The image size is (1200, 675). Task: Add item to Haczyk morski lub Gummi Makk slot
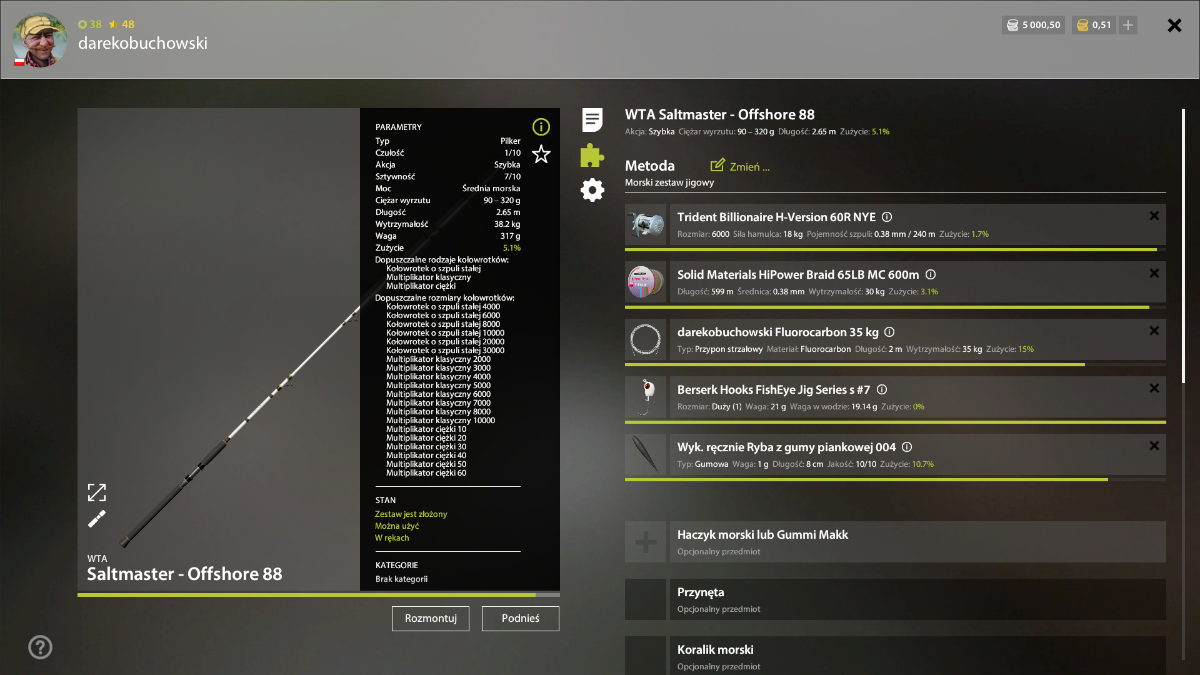coord(645,542)
